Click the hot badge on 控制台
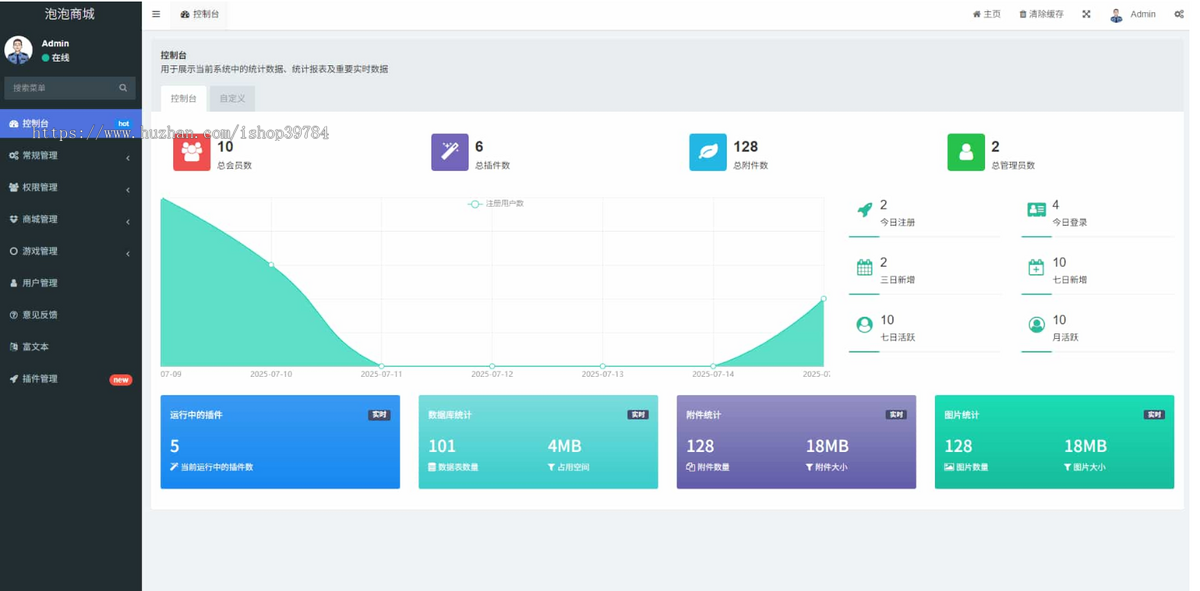This screenshot has height=591, width=1200. click(x=123, y=124)
